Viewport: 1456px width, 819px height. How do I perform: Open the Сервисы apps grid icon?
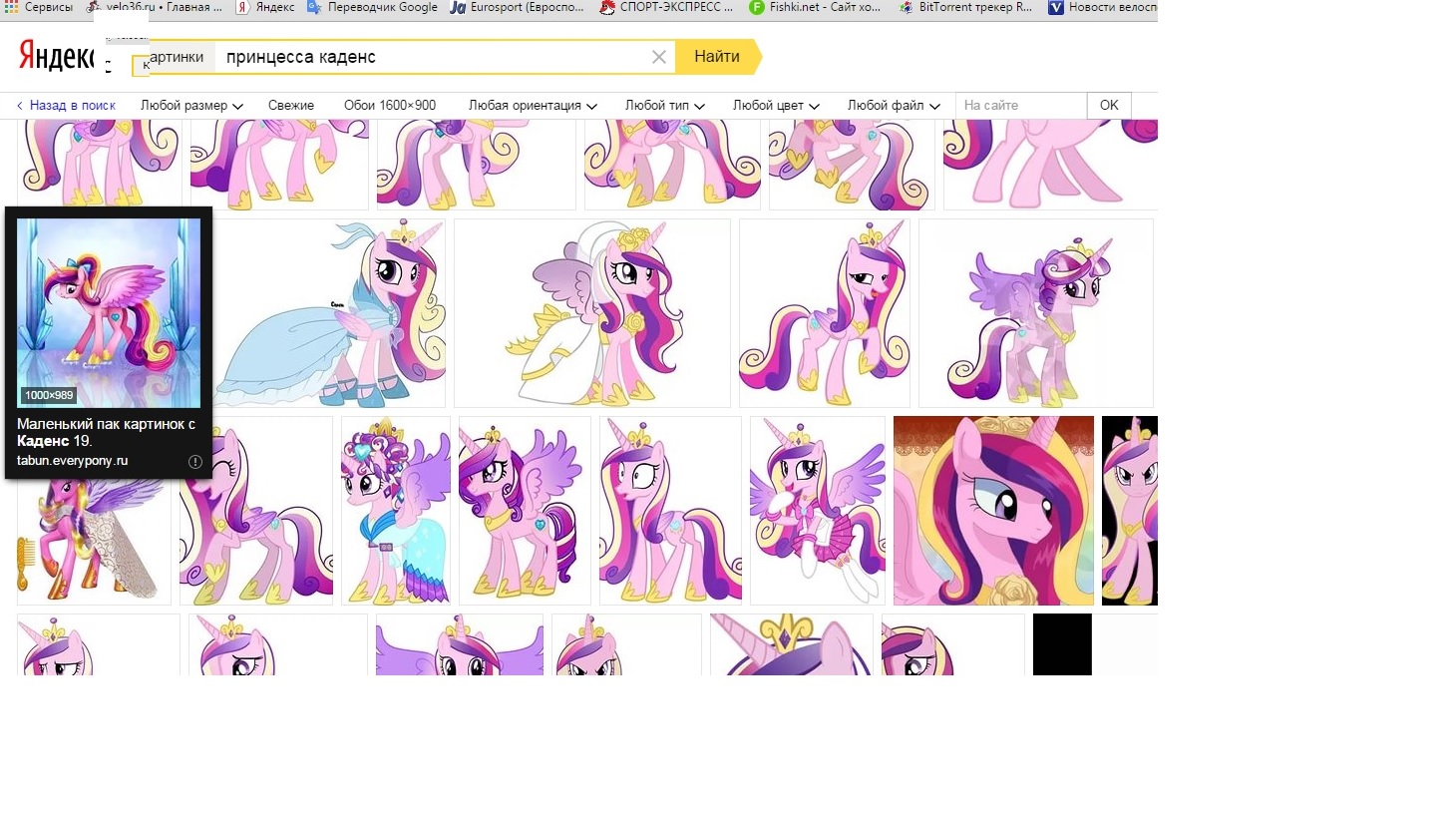pyautogui.click(x=38, y=7)
